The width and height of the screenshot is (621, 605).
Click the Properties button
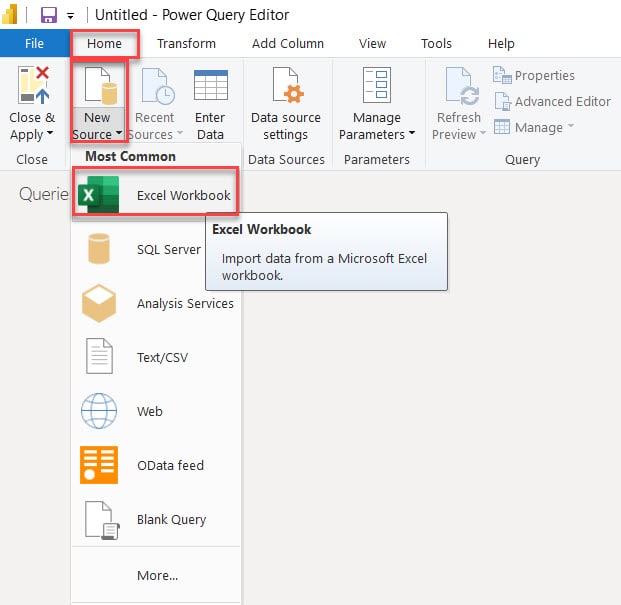pos(533,75)
